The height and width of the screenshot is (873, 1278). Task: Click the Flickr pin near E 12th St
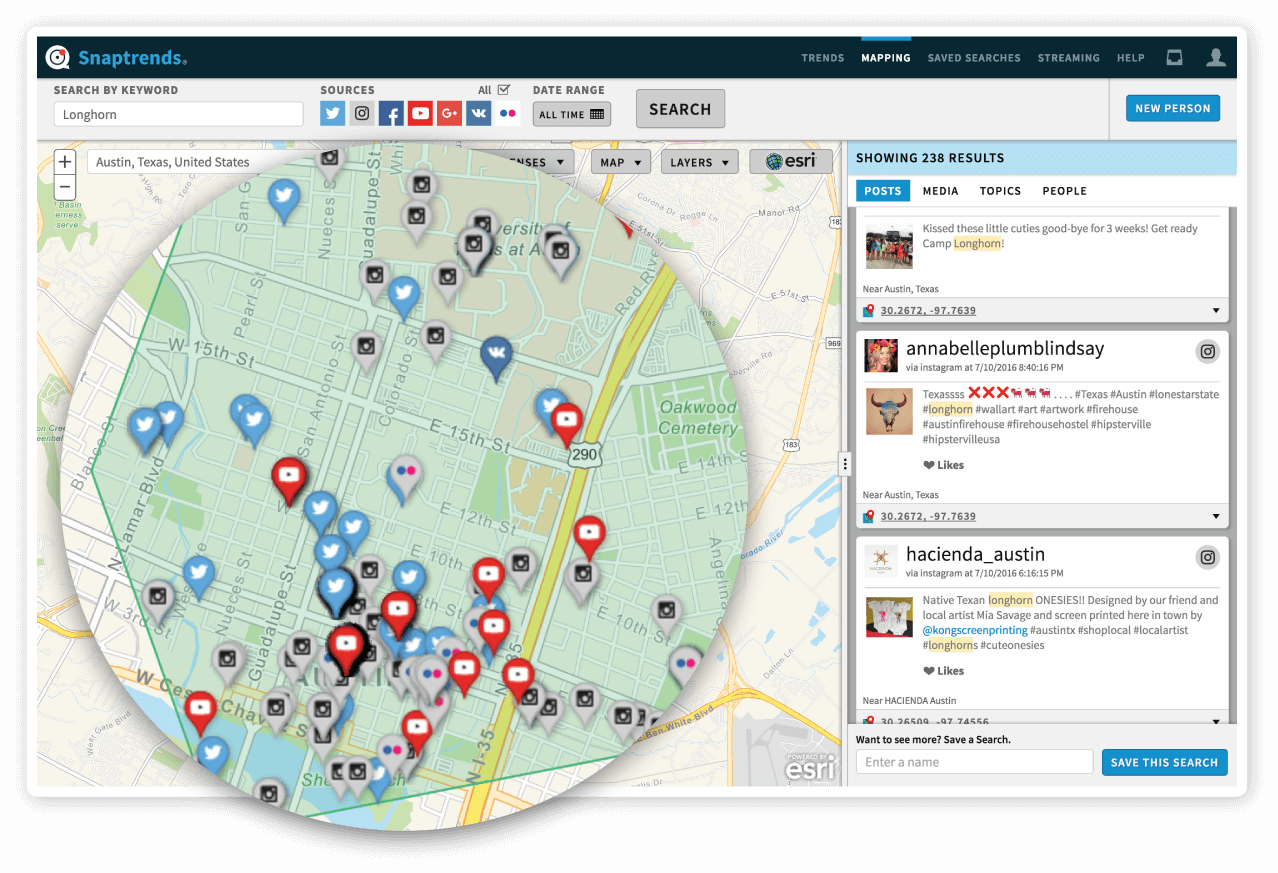point(404,477)
